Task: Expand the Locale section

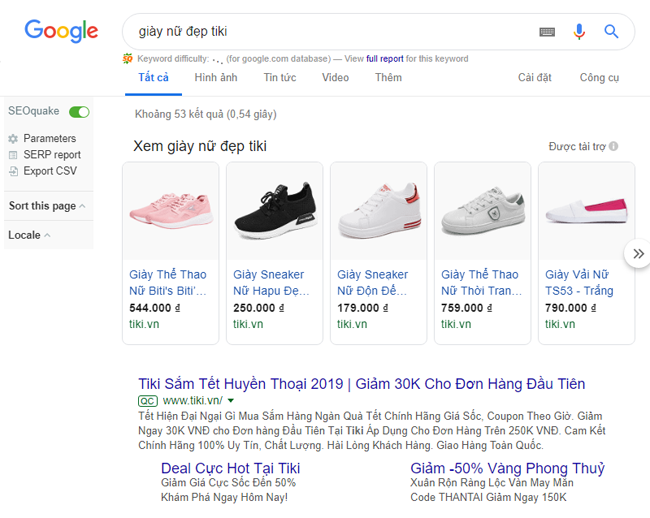Action: pyautogui.click(x=30, y=236)
